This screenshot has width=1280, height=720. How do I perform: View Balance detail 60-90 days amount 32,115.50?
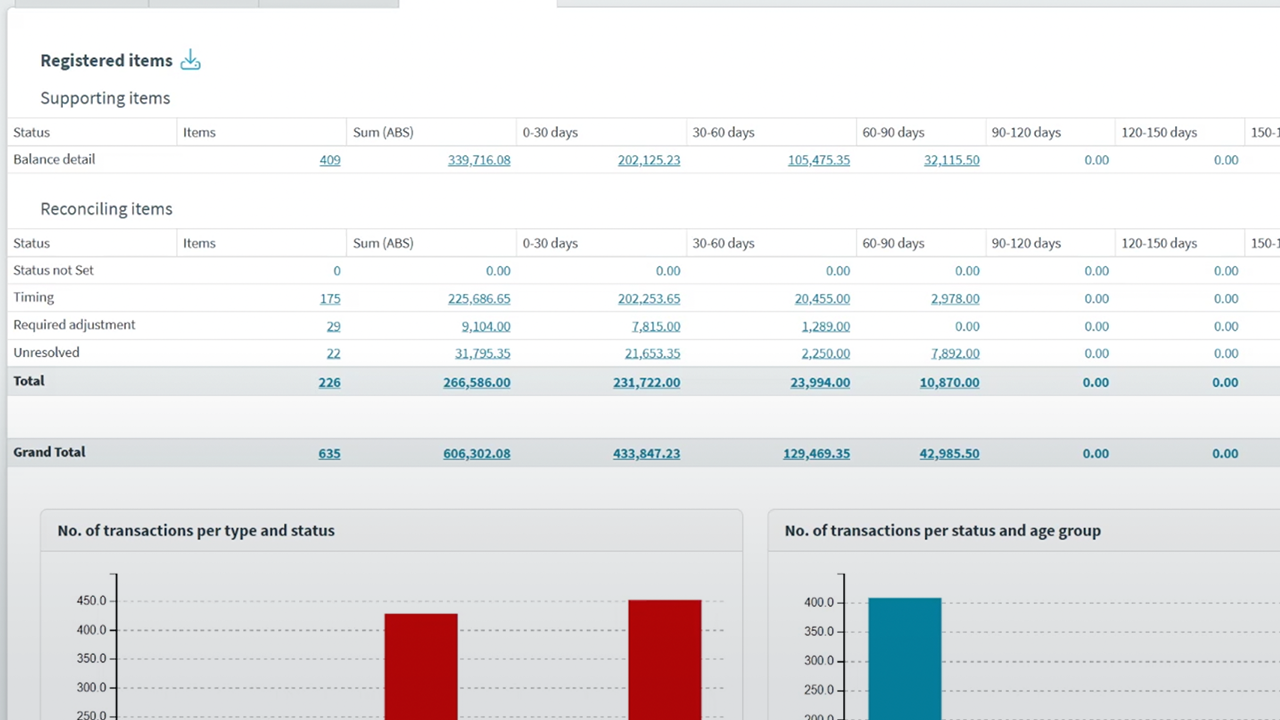(x=952, y=160)
